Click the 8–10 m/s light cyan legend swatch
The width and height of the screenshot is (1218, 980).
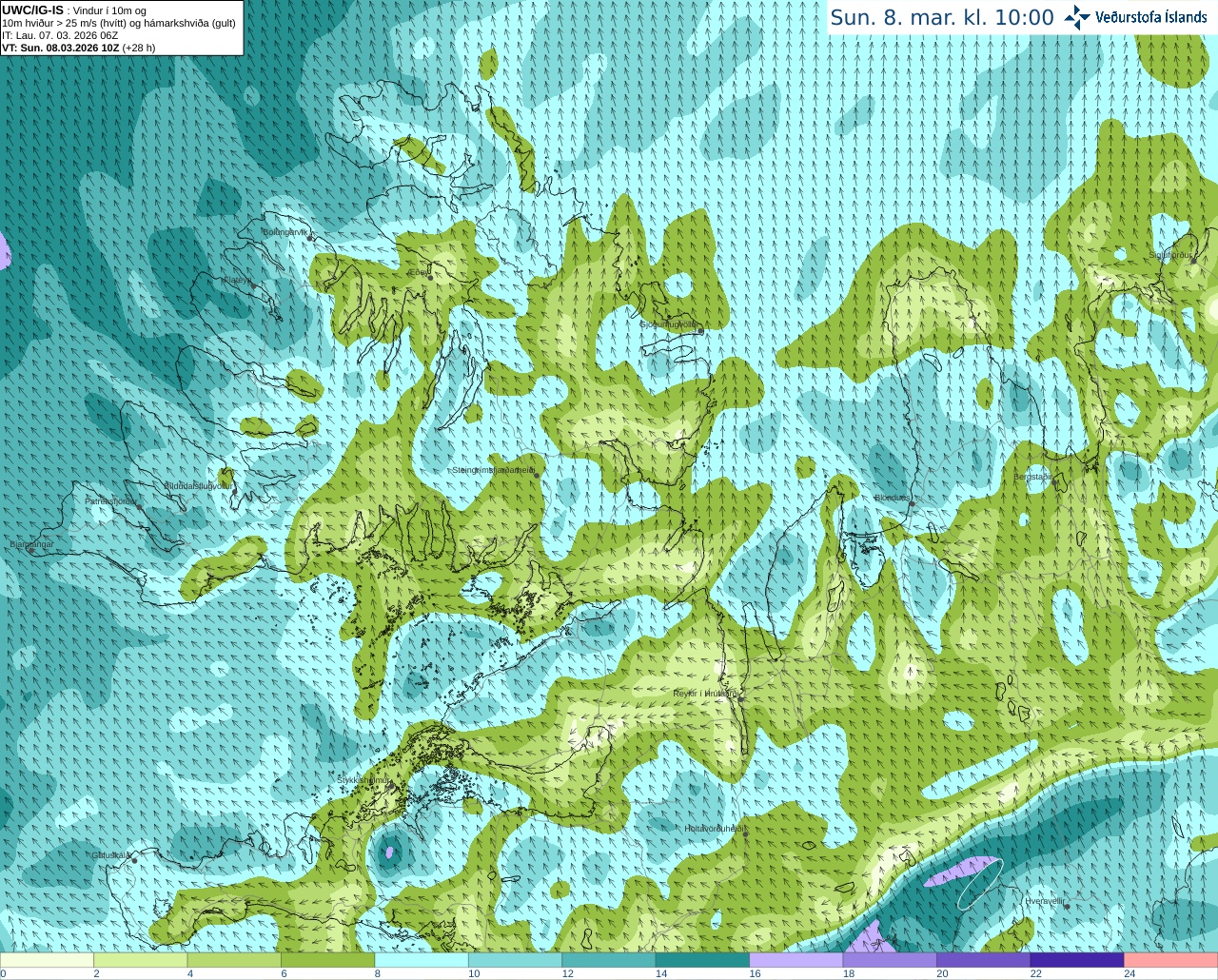pyautogui.click(x=422, y=960)
